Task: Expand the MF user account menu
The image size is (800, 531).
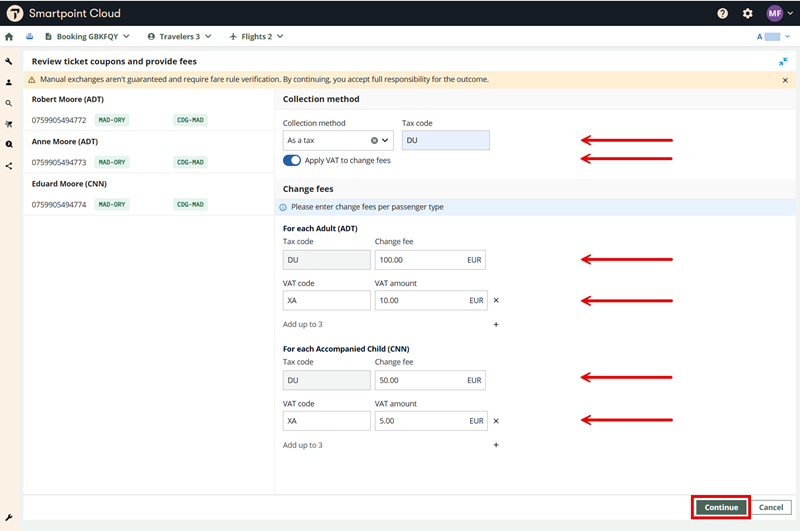Action: pos(779,13)
